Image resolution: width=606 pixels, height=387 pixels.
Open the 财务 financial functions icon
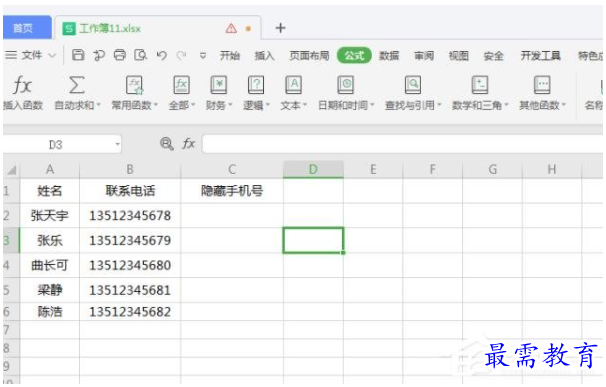[218, 85]
